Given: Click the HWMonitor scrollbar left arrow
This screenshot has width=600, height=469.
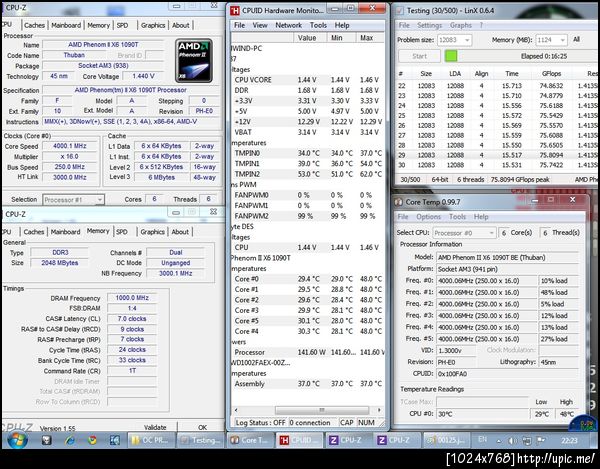Looking at the screenshot, I should coord(236,410).
